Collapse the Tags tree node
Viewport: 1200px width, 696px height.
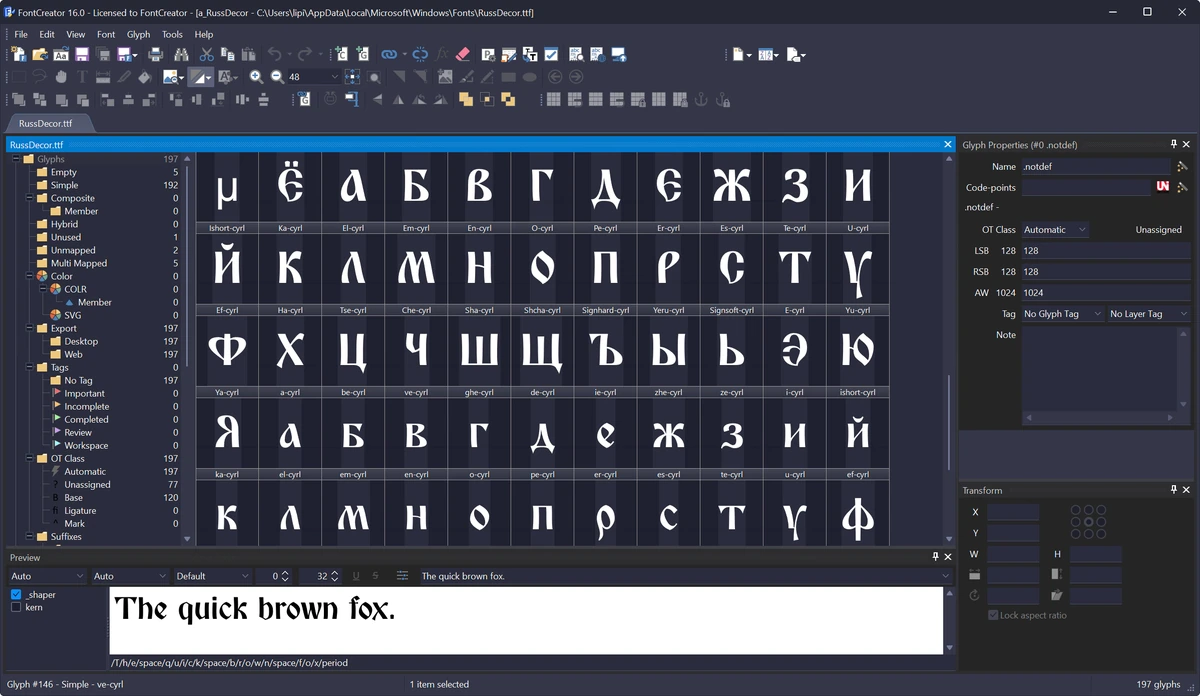(29, 367)
